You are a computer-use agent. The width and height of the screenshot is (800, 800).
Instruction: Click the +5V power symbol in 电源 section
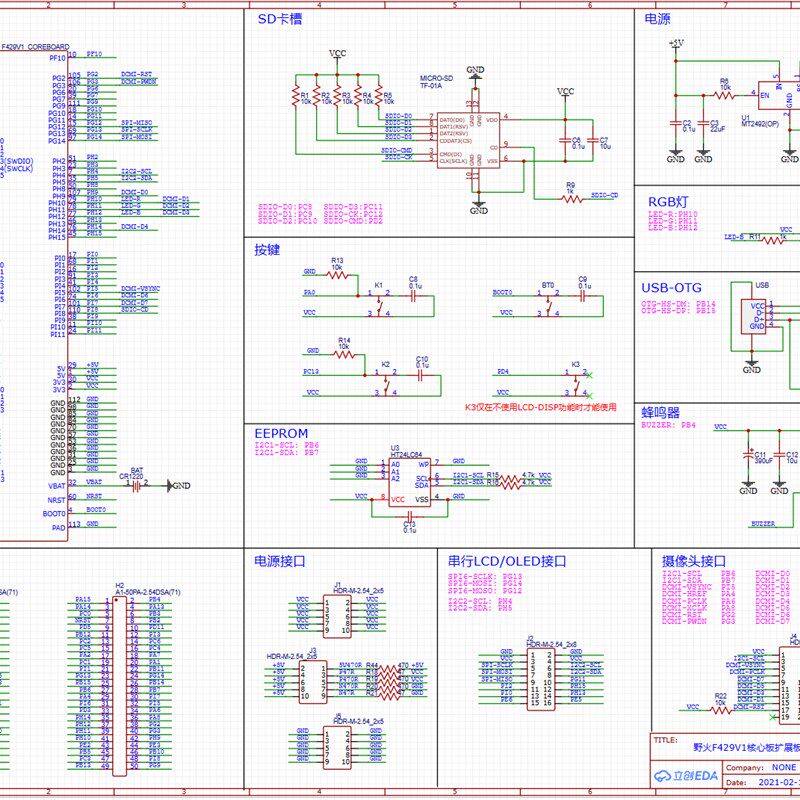676,45
